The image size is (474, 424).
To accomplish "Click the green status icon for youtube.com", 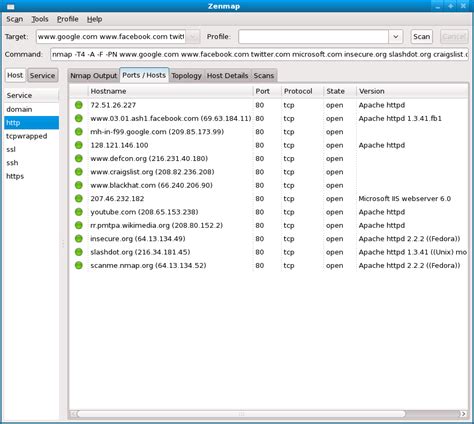I will pyautogui.click(x=79, y=212).
